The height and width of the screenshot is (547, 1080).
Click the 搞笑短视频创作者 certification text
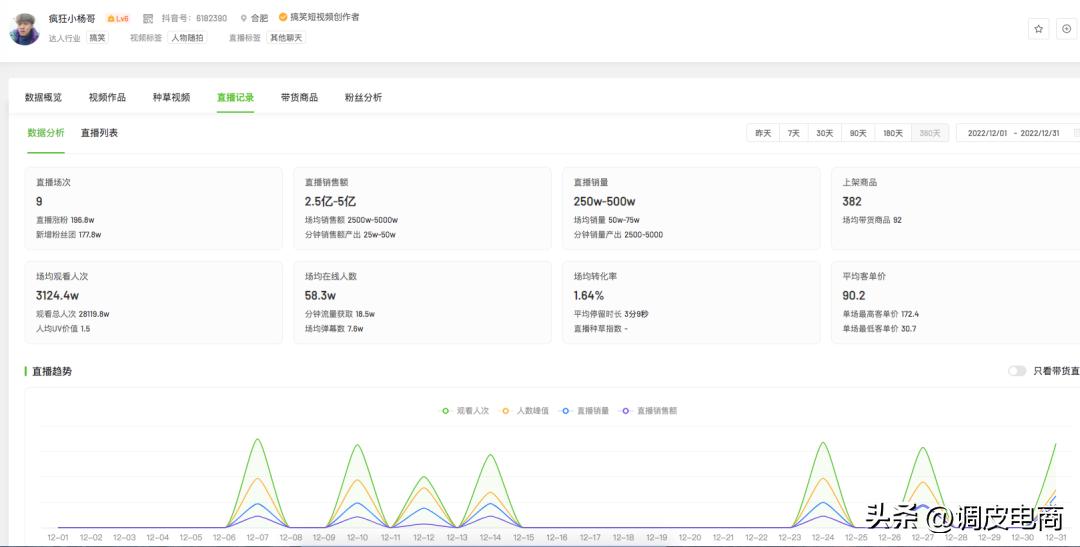coord(324,17)
